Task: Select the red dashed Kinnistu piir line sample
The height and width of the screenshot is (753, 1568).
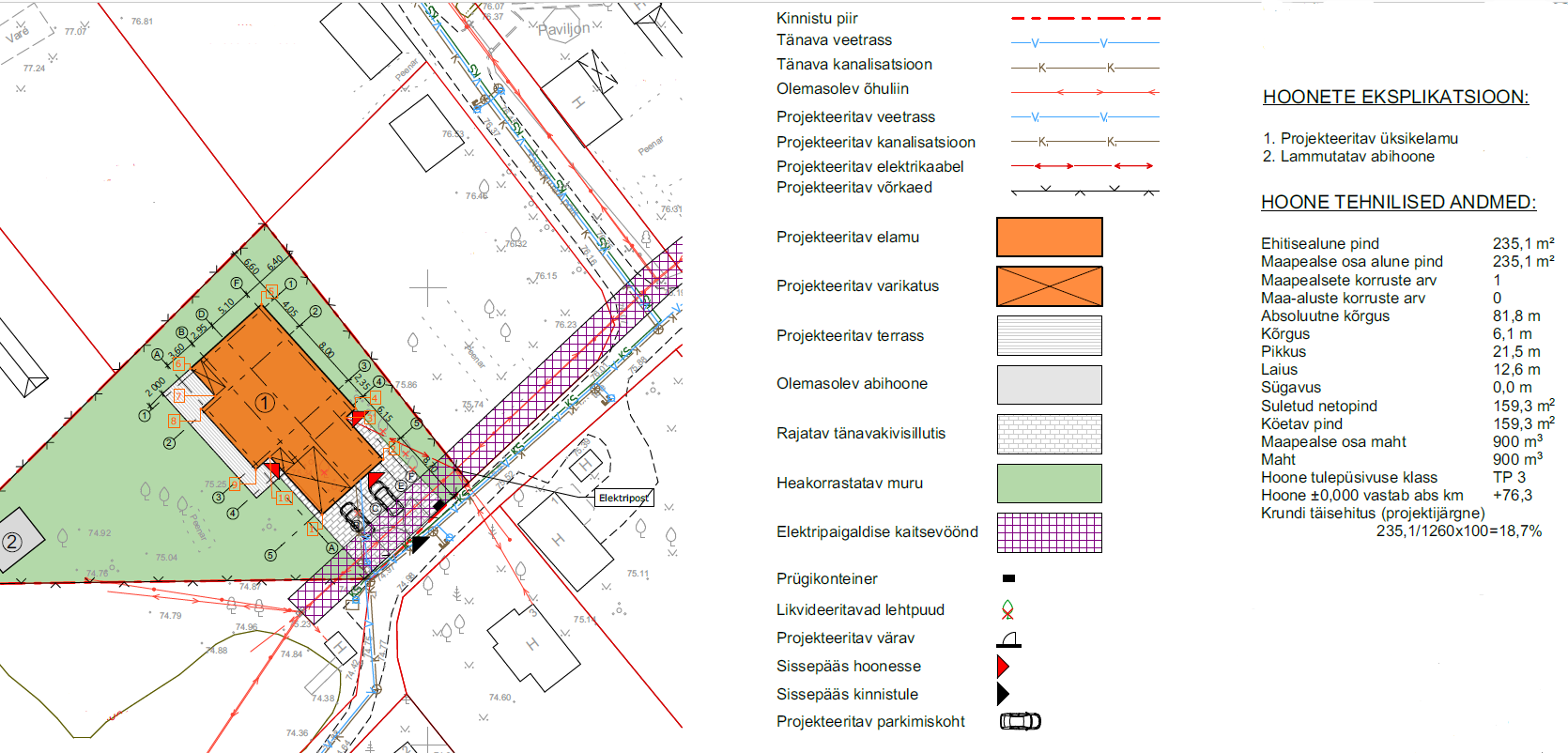Action: pos(1084,18)
